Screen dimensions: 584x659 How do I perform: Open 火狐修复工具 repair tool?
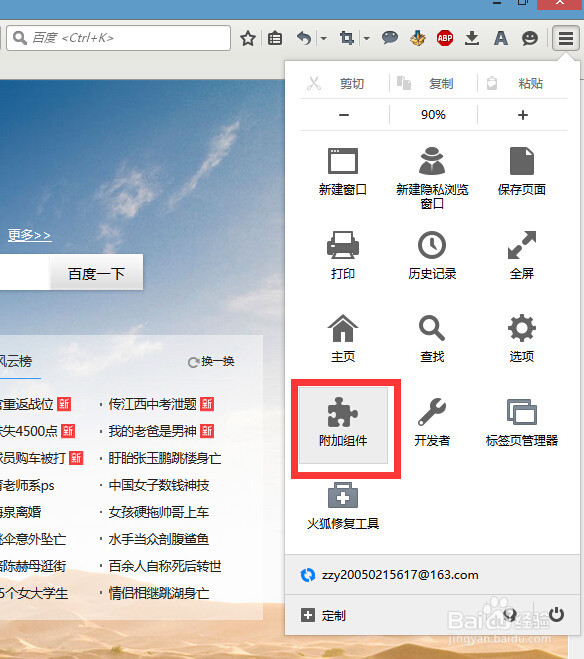click(343, 506)
